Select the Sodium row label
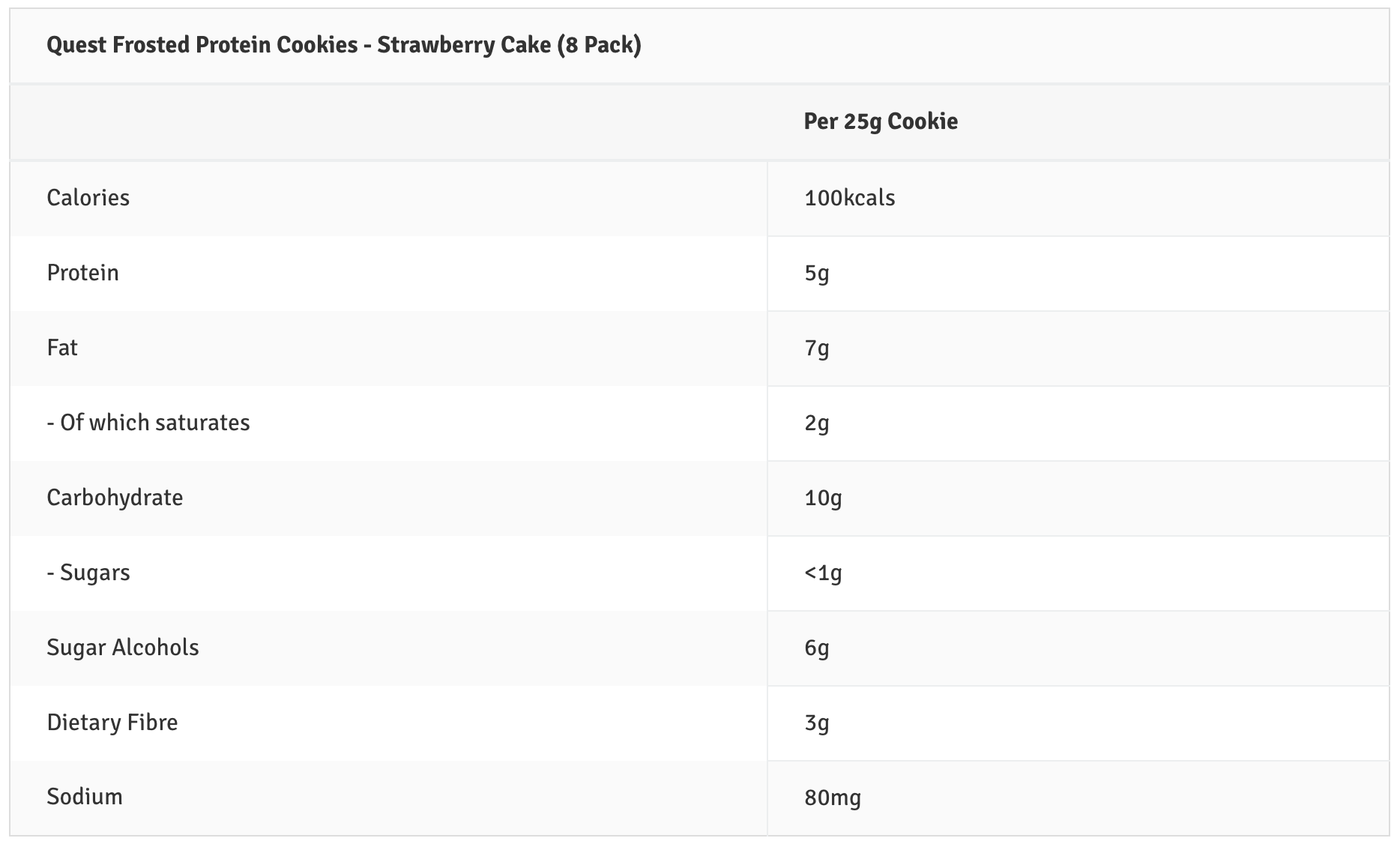 tap(85, 797)
